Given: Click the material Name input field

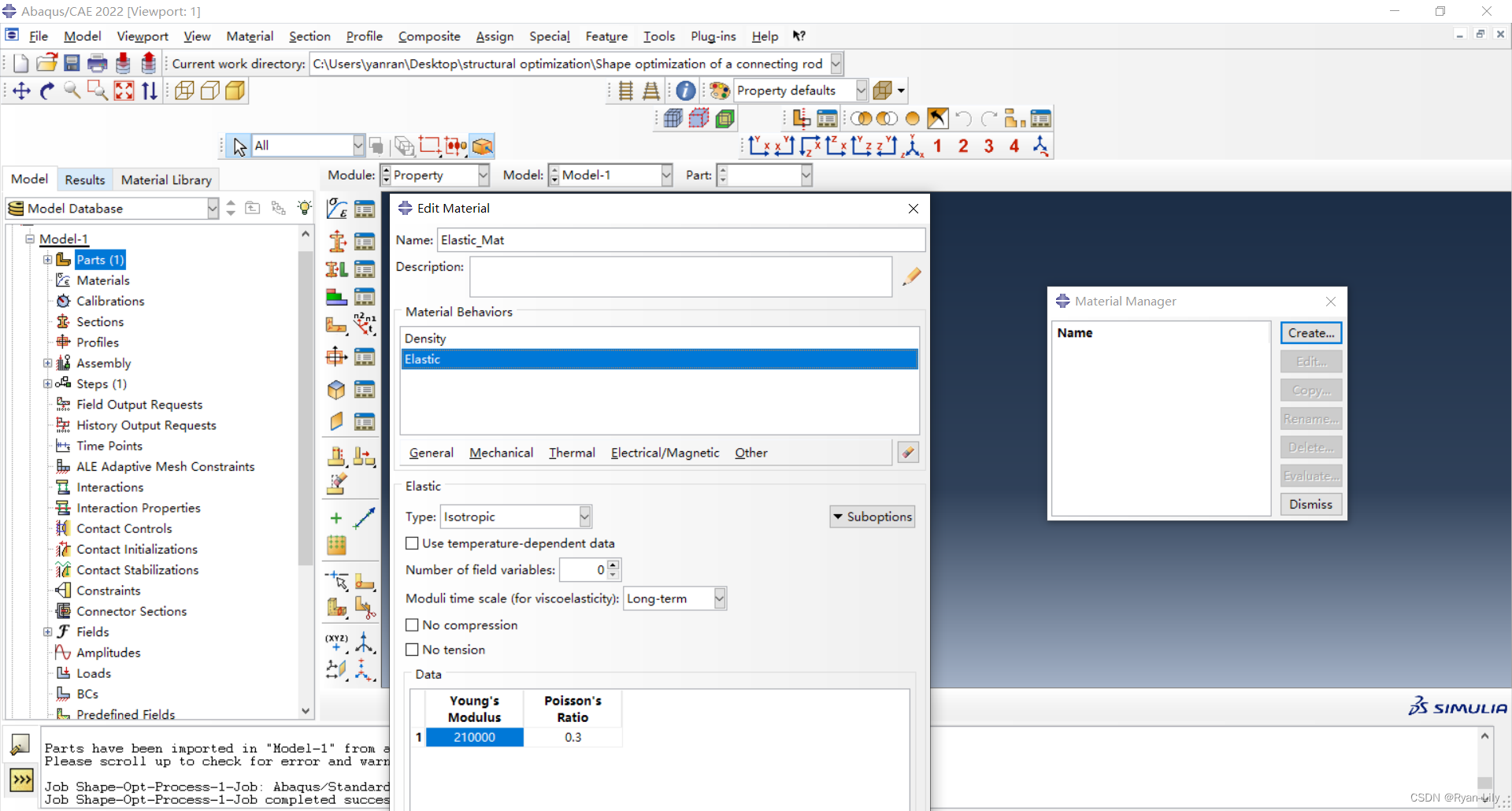Looking at the screenshot, I should (681, 240).
